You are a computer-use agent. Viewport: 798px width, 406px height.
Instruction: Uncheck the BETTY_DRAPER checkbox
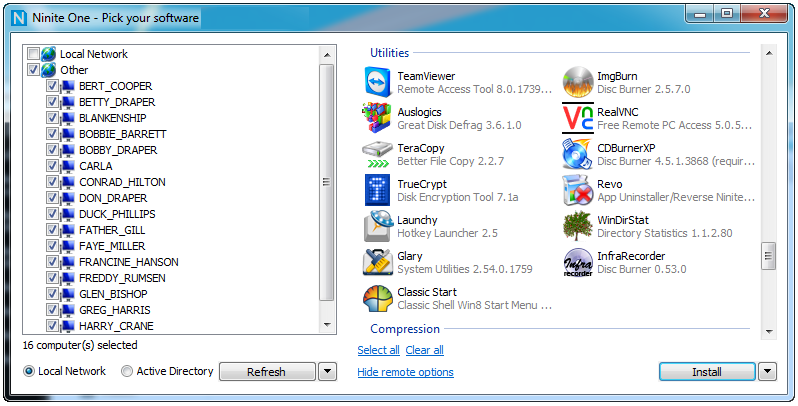[52, 102]
